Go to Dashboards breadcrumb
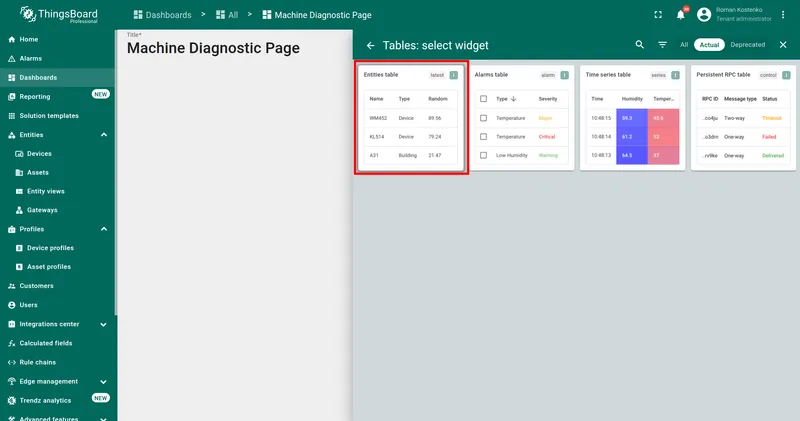The width and height of the screenshot is (800, 421). 162,15
